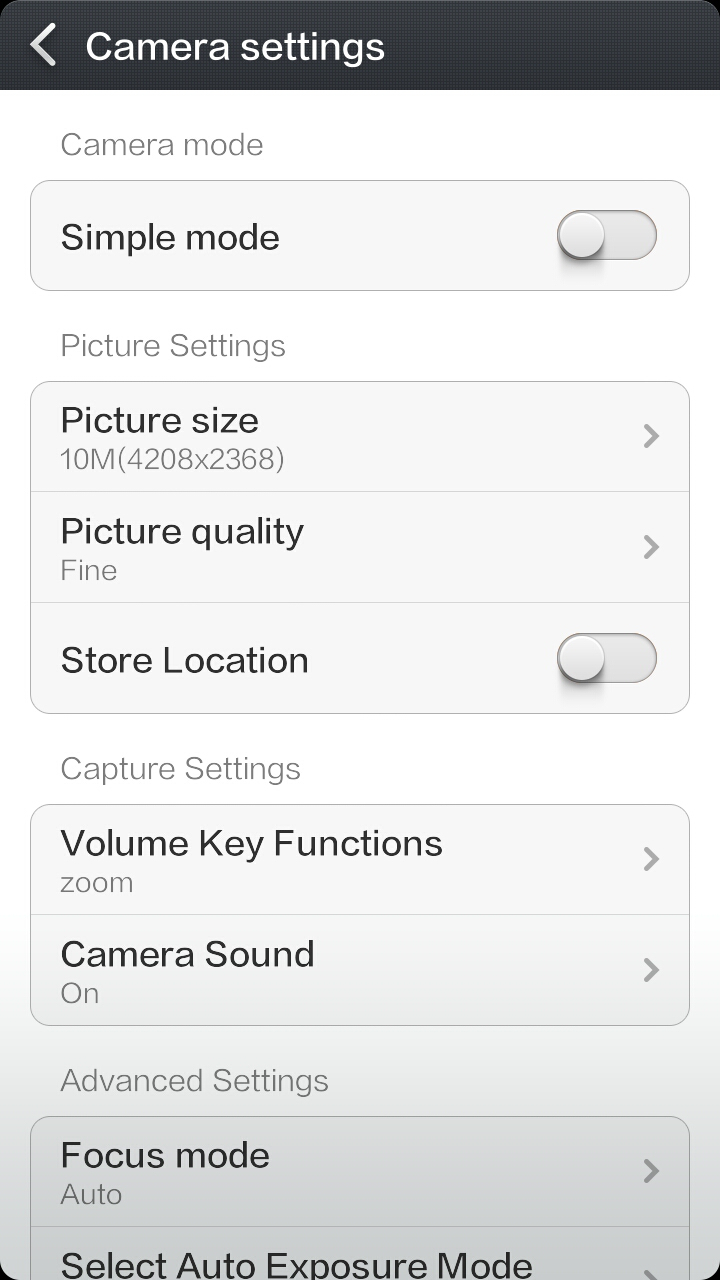
Task: Click the Focus mode chevron arrow
Action: point(651,1171)
